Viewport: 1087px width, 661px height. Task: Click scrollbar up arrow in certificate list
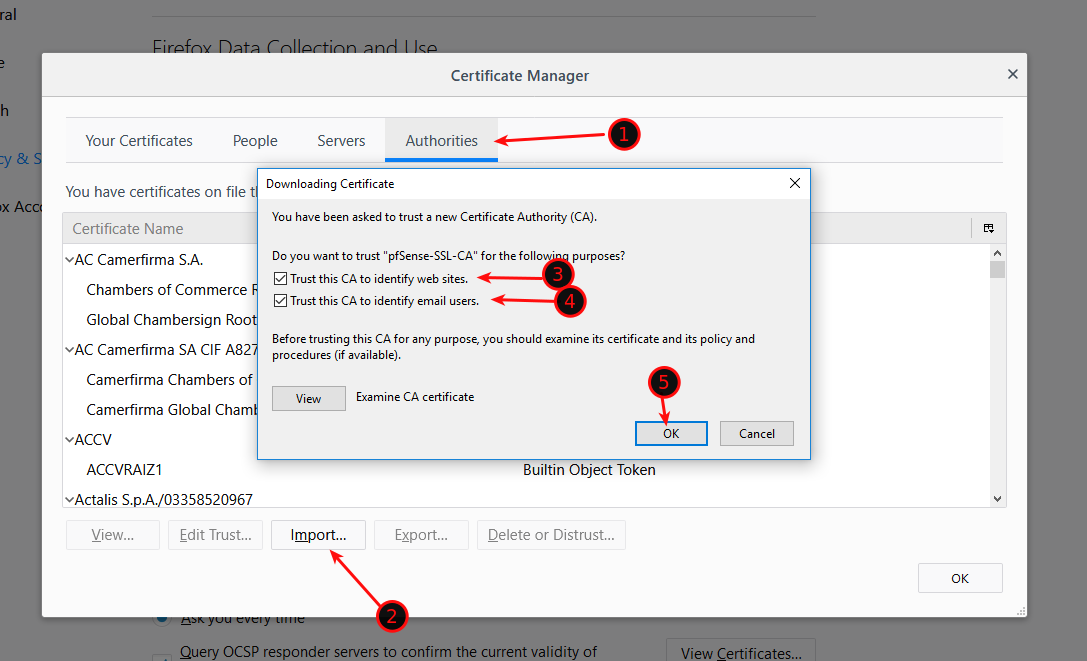997,254
